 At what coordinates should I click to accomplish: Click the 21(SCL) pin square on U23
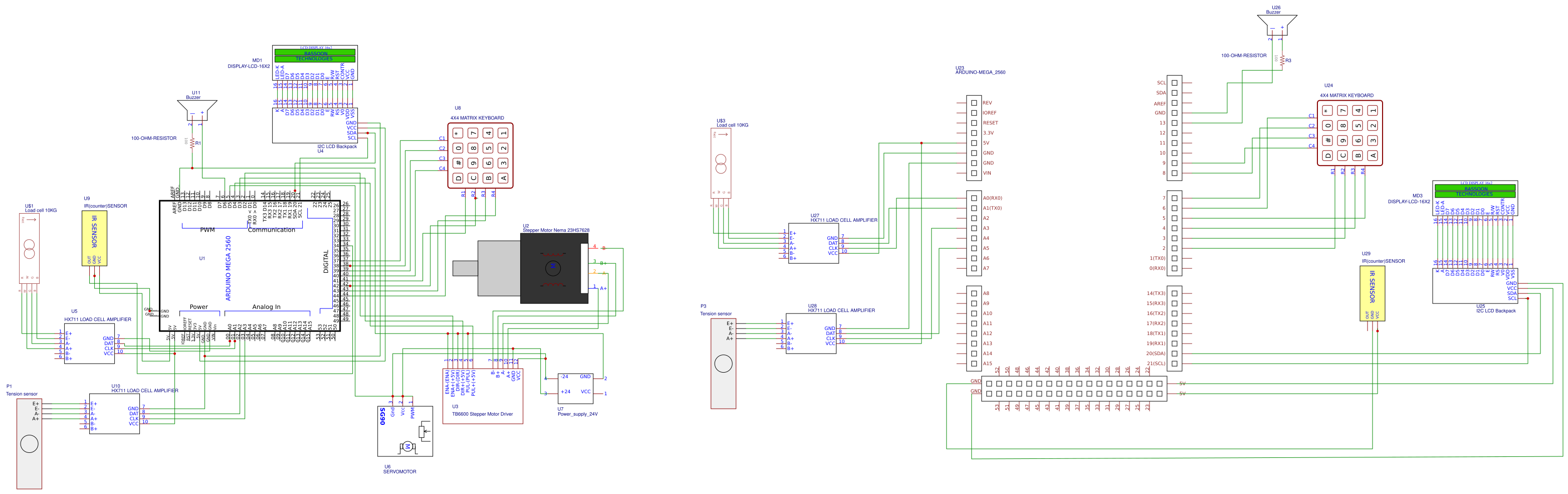tap(1174, 364)
